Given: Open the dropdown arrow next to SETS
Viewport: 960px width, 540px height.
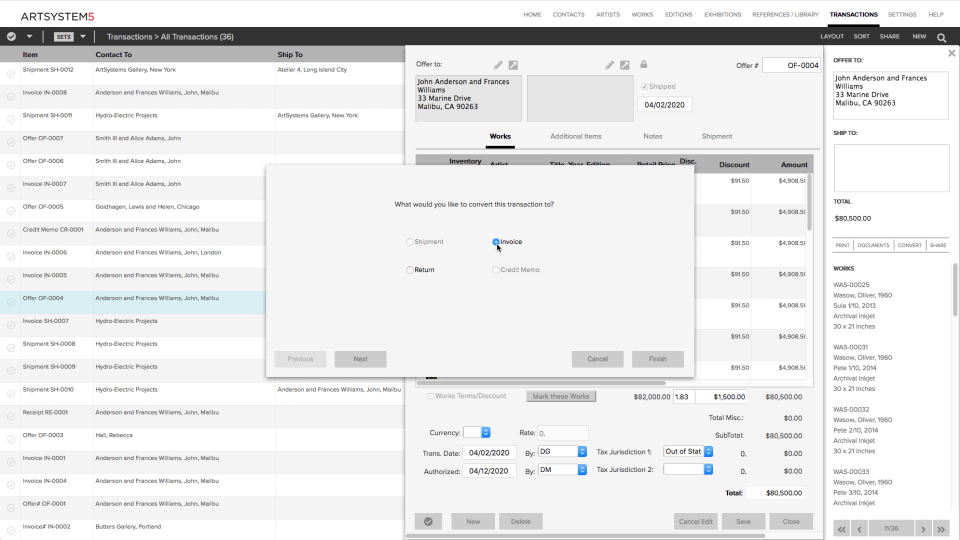Looking at the screenshot, I should (x=83, y=37).
